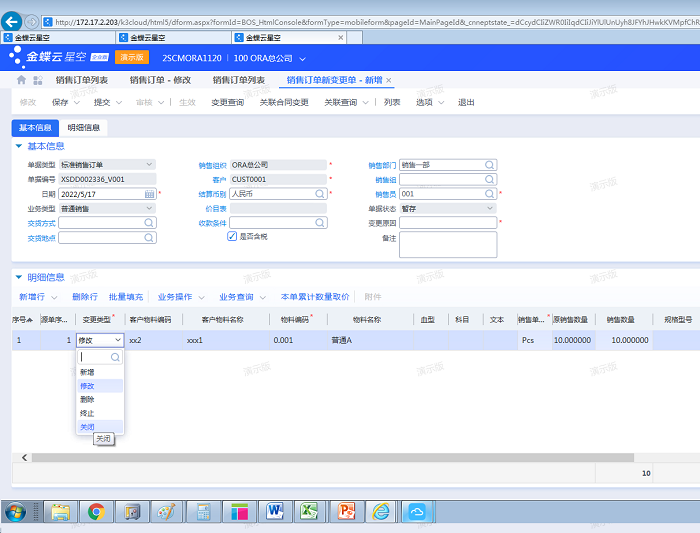
Task: Open the 业务操作 dropdown menu
Action: pyautogui.click(x=180, y=297)
